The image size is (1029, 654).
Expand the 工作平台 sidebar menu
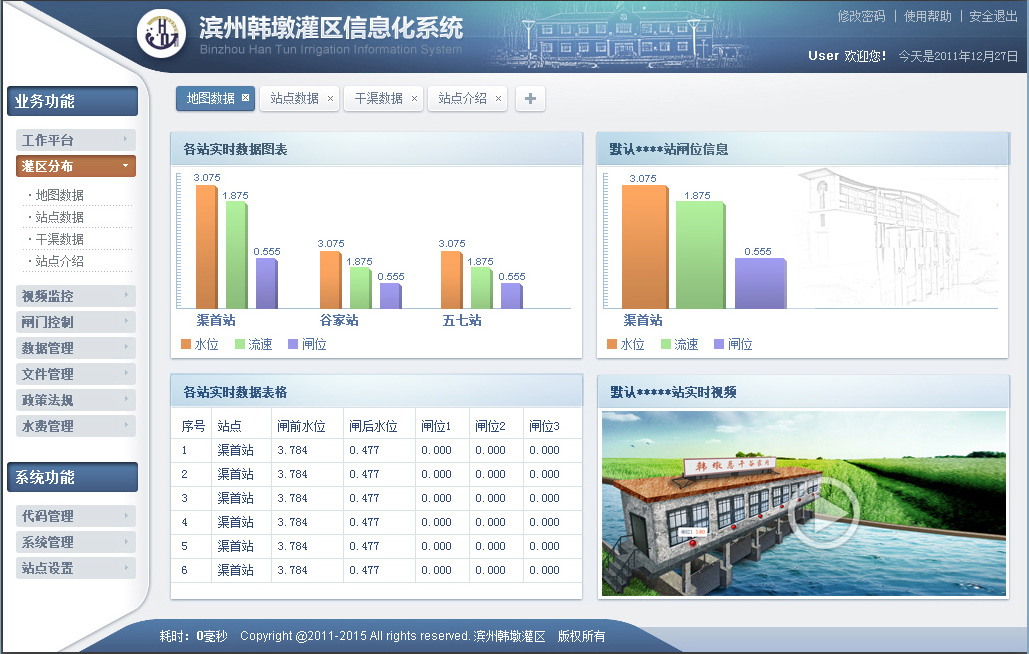point(76,140)
